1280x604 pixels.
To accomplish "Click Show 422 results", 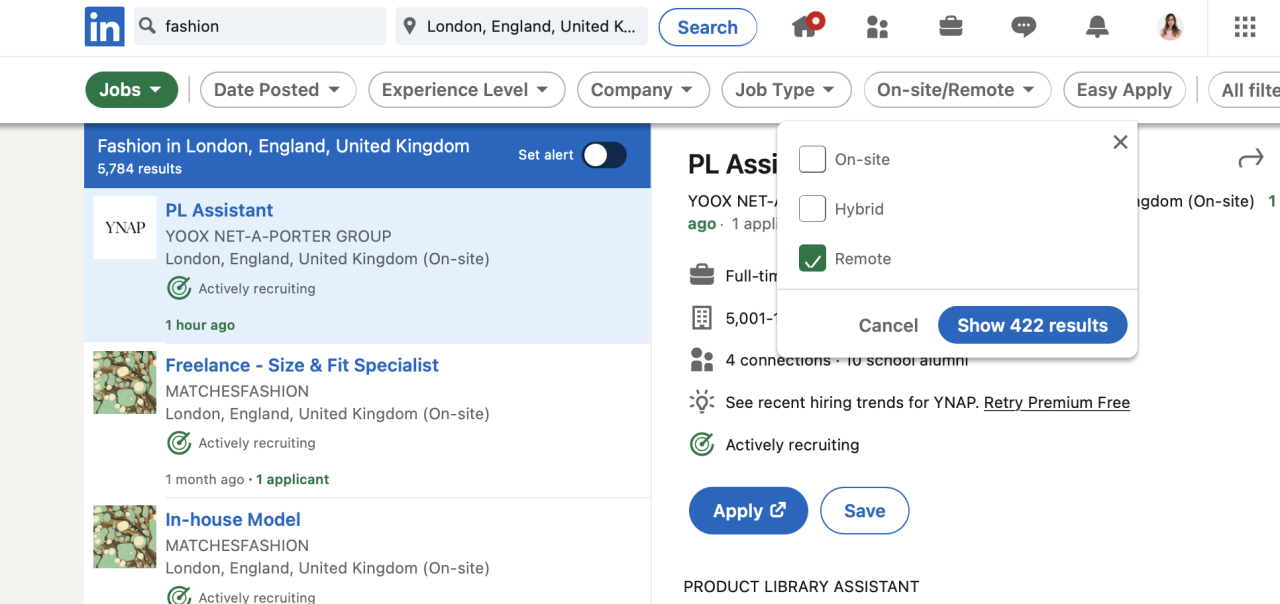I will 1033,325.
